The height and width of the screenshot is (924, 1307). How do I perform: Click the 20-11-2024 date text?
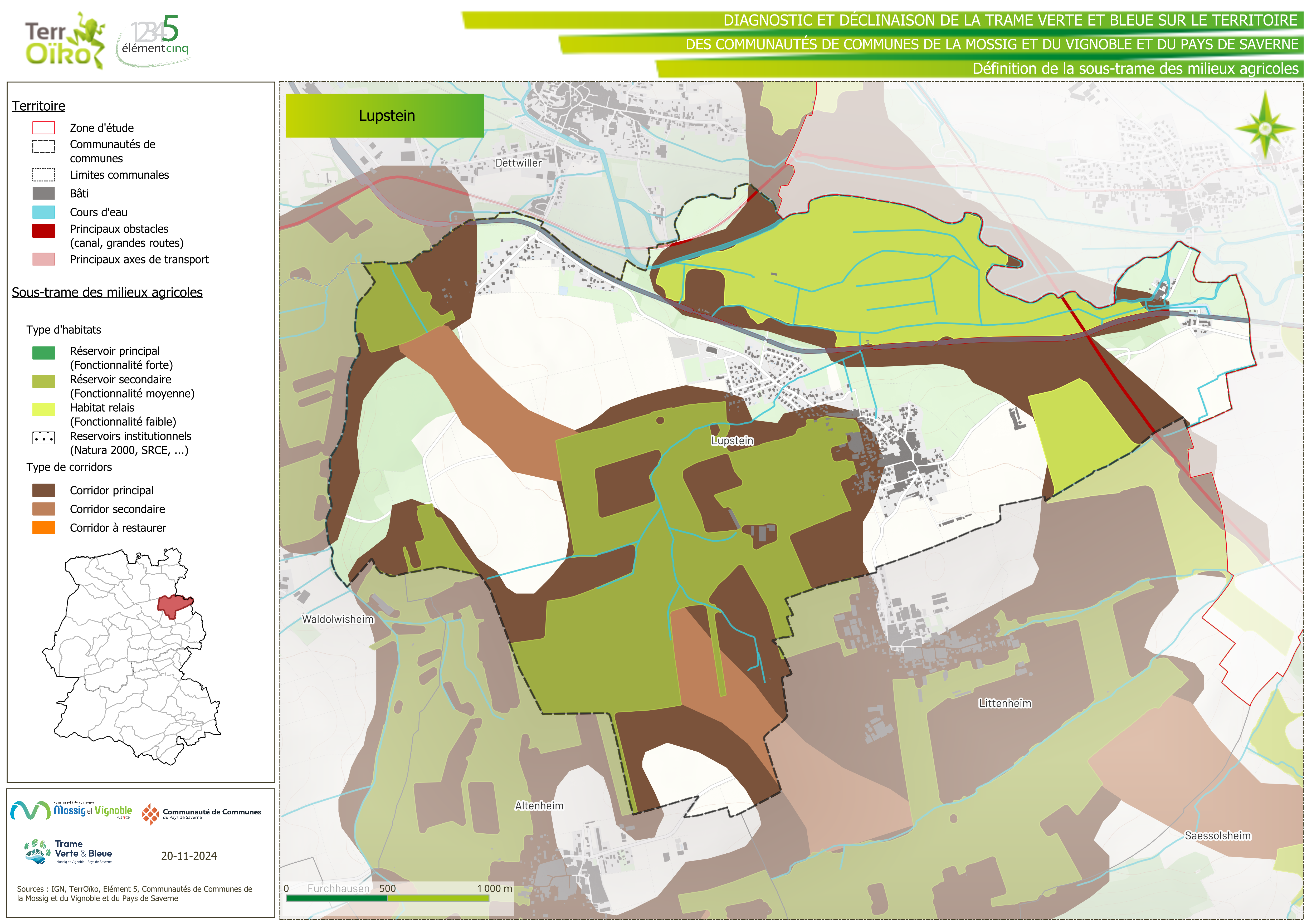point(188,856)
